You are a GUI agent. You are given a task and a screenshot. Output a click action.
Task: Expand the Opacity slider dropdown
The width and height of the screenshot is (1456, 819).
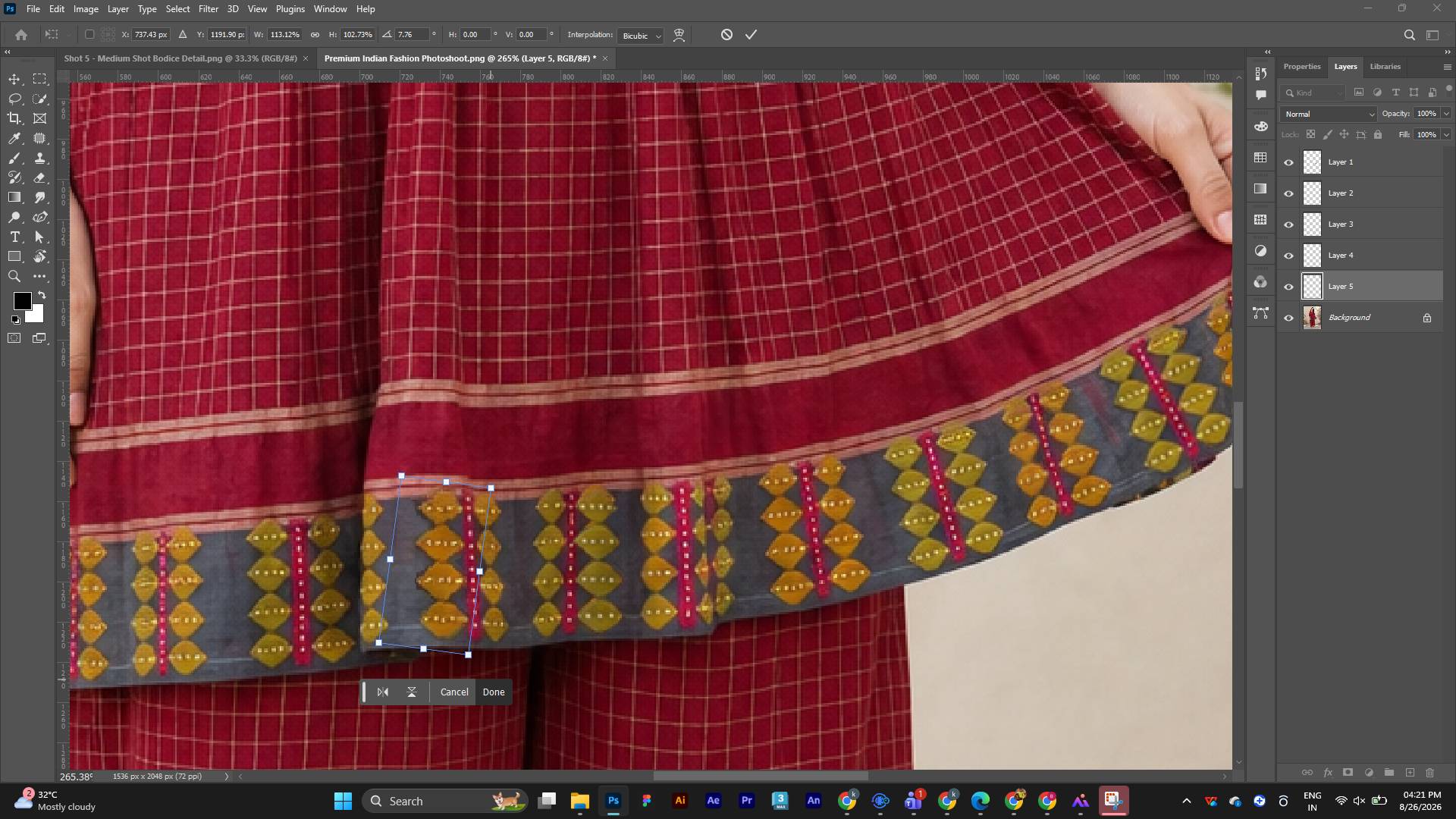coord(1446,114)
